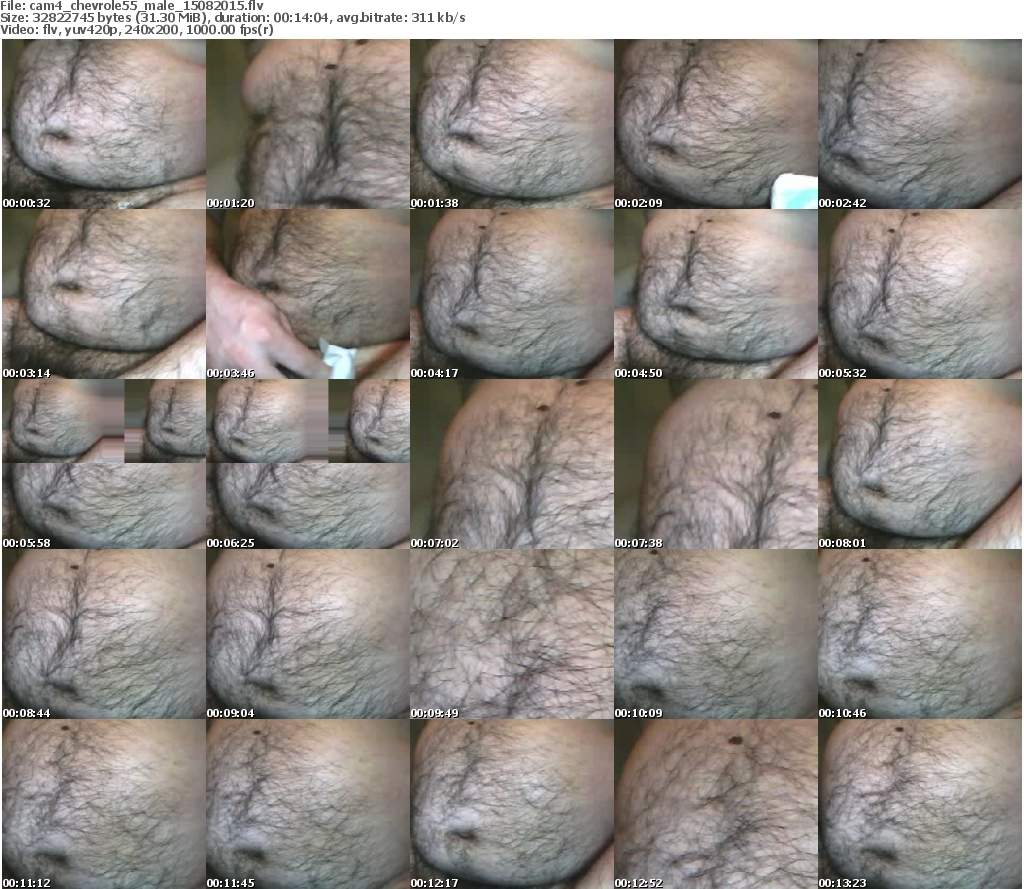This screenshot has height=889, width=1024.
Task: Click the thumbnail stamped 00:11:45
Action: click(x=308, y=804)
